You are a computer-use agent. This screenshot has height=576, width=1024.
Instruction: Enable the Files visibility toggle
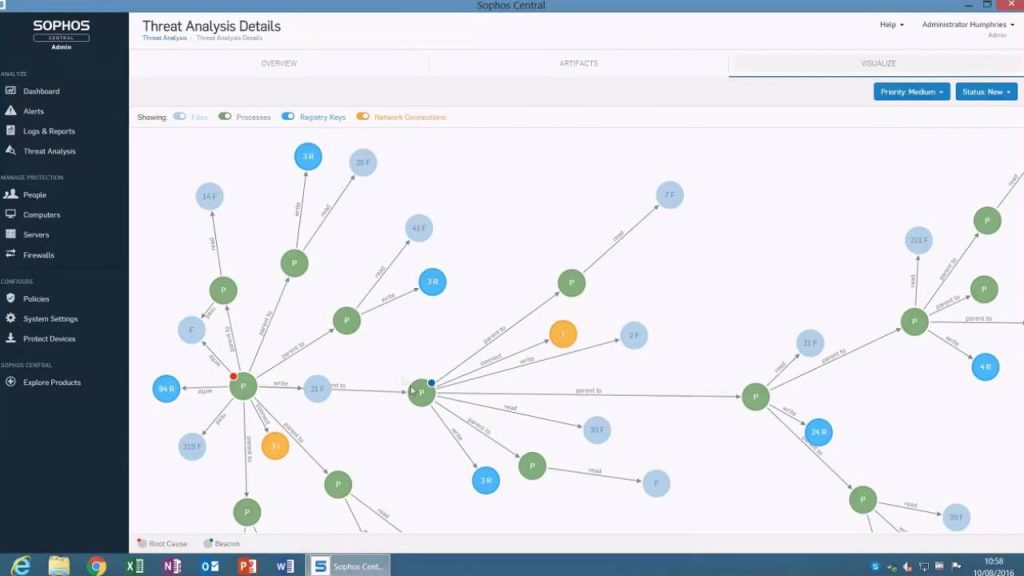pyautogui.click(x=180, y=116)
